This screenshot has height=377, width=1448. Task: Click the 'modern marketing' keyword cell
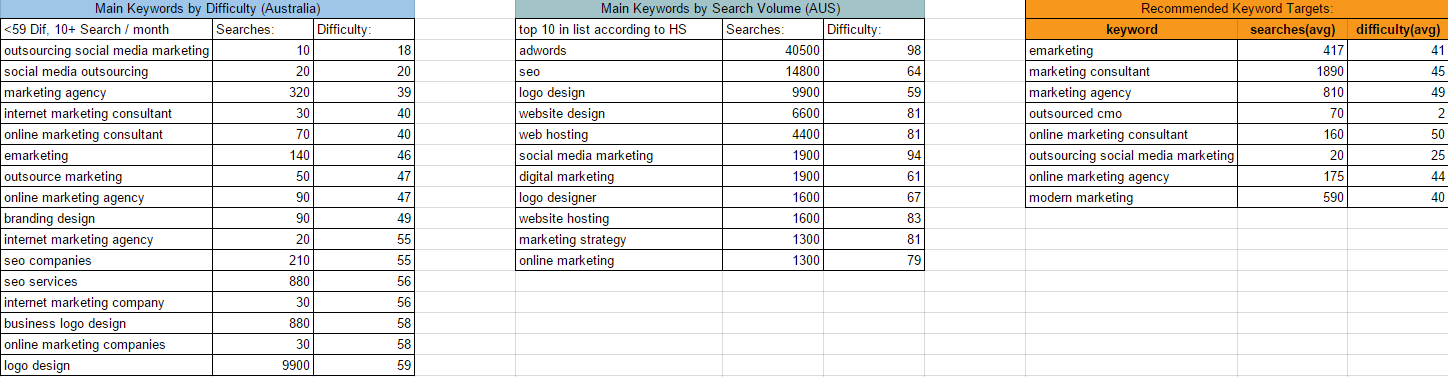[1132, 197]
